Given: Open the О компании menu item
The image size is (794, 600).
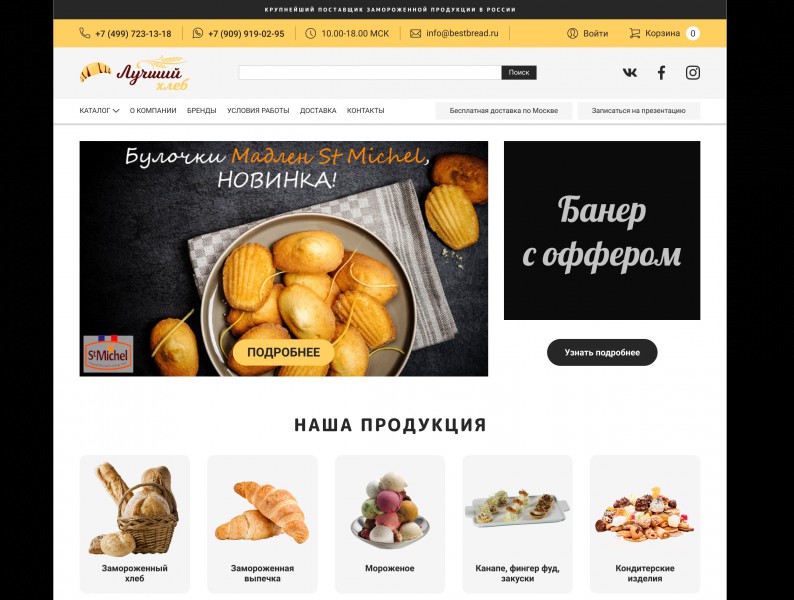Looking at the screenshot, I should pyautogui.click(x=153, y=110).
